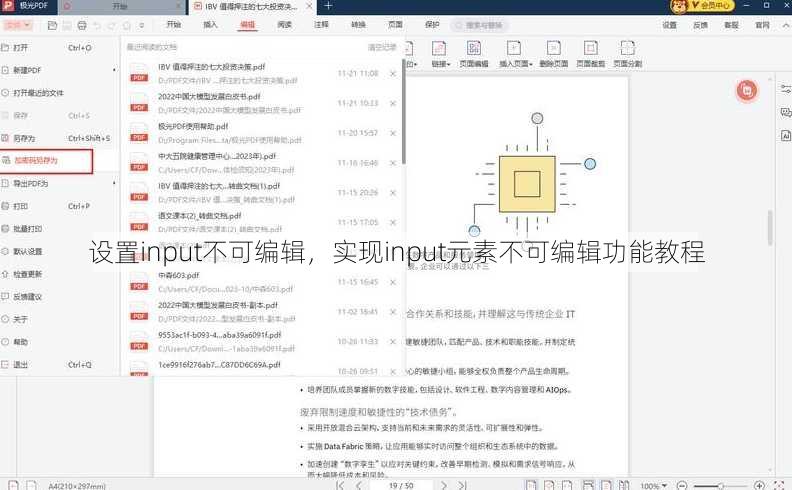The width and height of the screenshot is (792, 490).
Task: Click the search and replace field
Action: pyautogui.click(x=479, y=25)
